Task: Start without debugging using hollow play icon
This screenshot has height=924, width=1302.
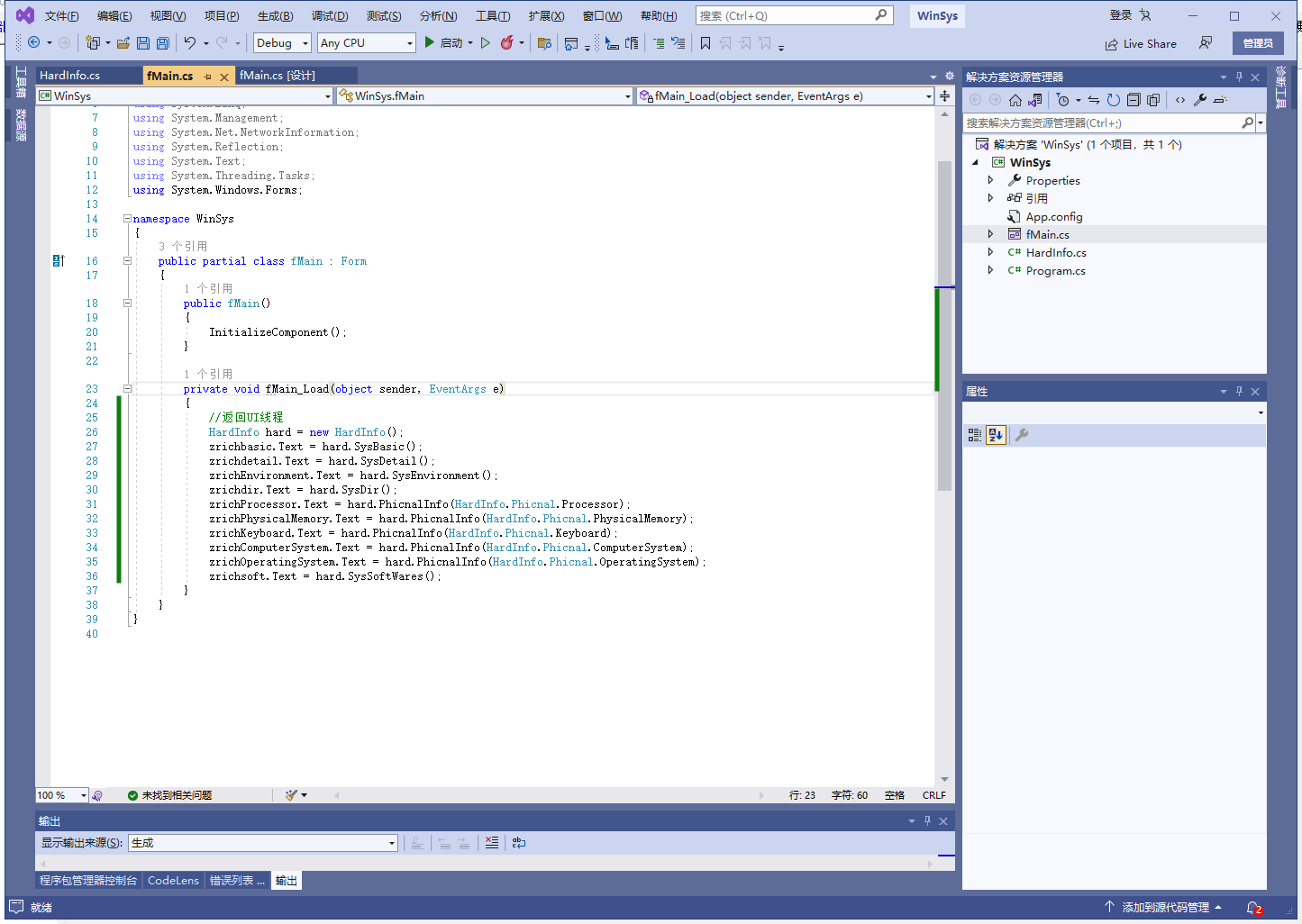Action: (x=486, y=42)
